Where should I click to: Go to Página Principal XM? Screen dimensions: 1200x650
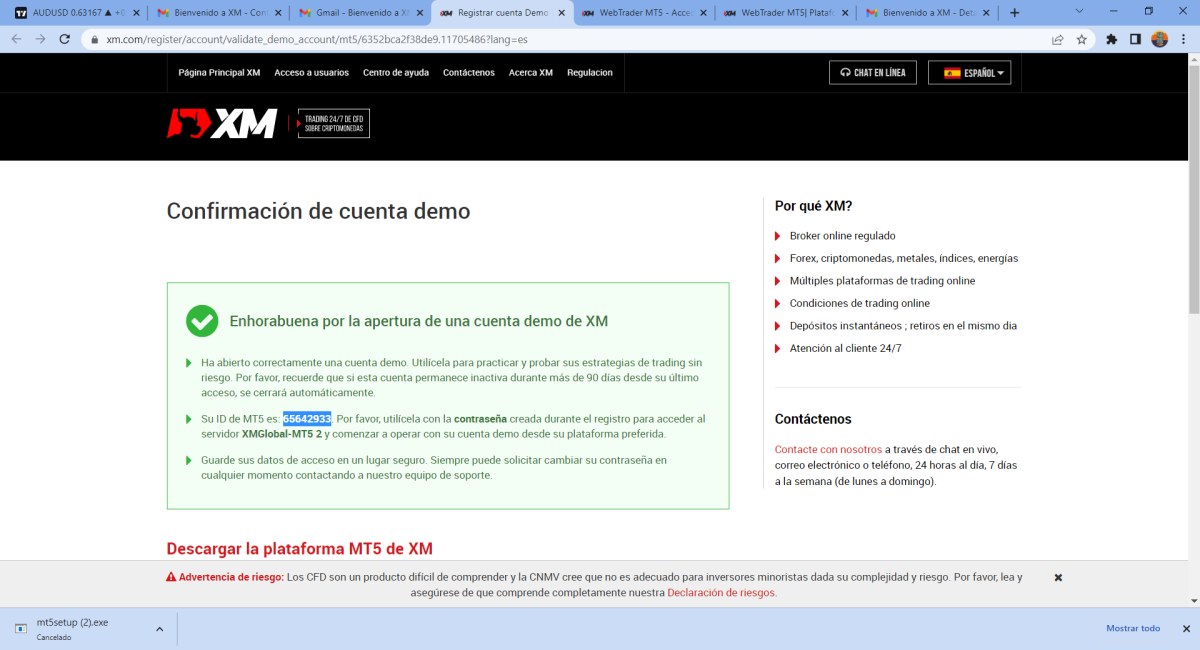(219, 73)
